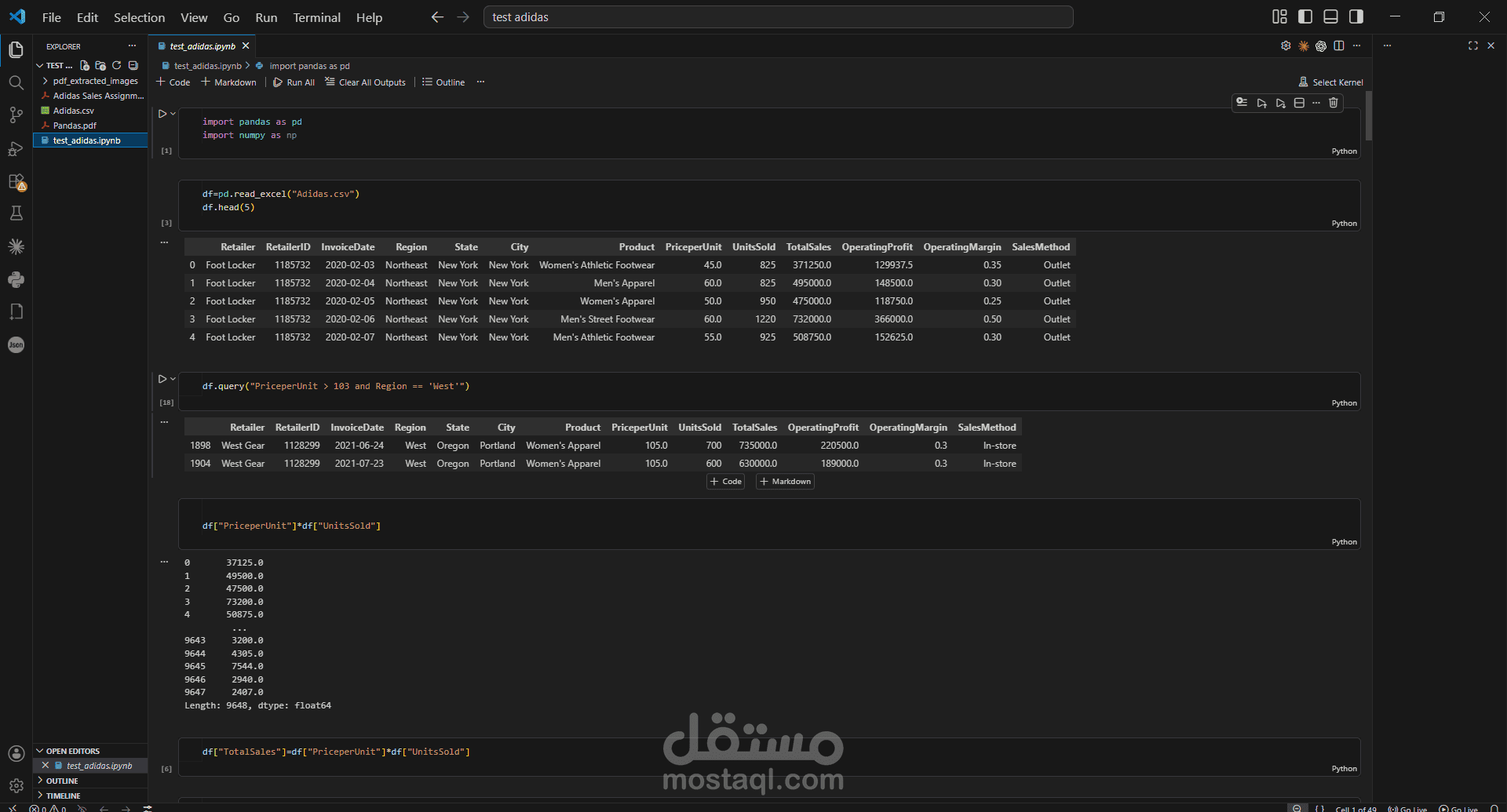
Task: Open the Json extension view in activity bar
Action: [x=16, y=344]
